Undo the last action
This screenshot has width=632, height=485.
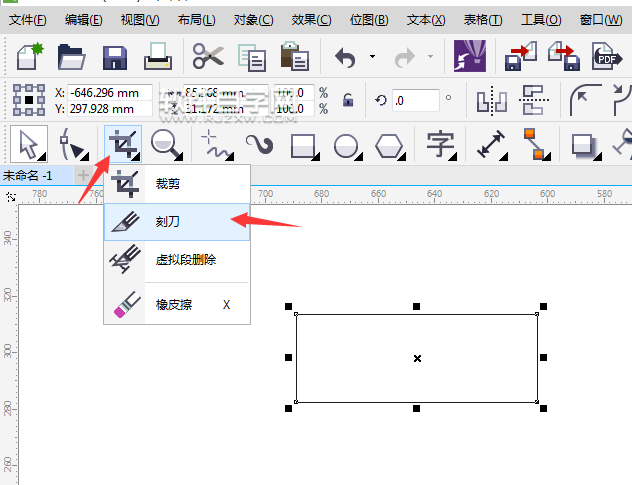(345, 58)
